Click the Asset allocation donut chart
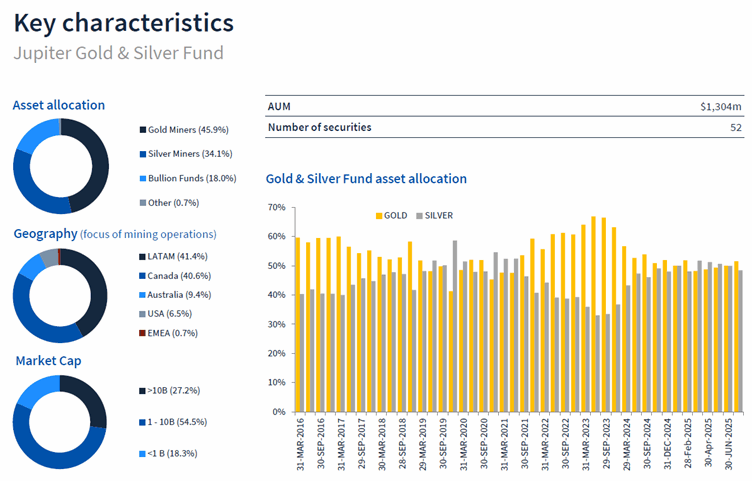Screen dimensions: 752x481 pyautogui.click(x=59, y=165)
